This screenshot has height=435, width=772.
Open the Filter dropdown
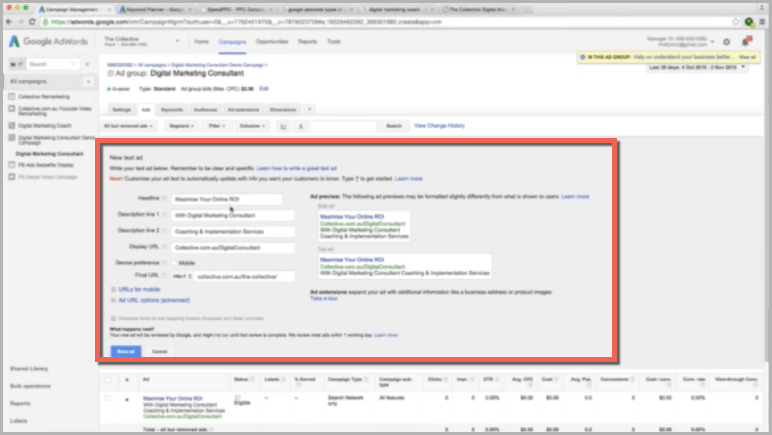[x=217, y=126]
